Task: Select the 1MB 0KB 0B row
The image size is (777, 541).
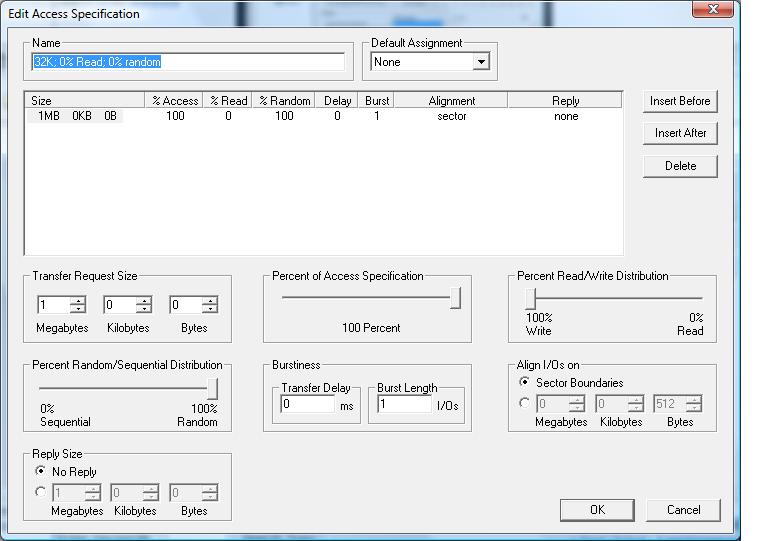Action: click(324, 116)
